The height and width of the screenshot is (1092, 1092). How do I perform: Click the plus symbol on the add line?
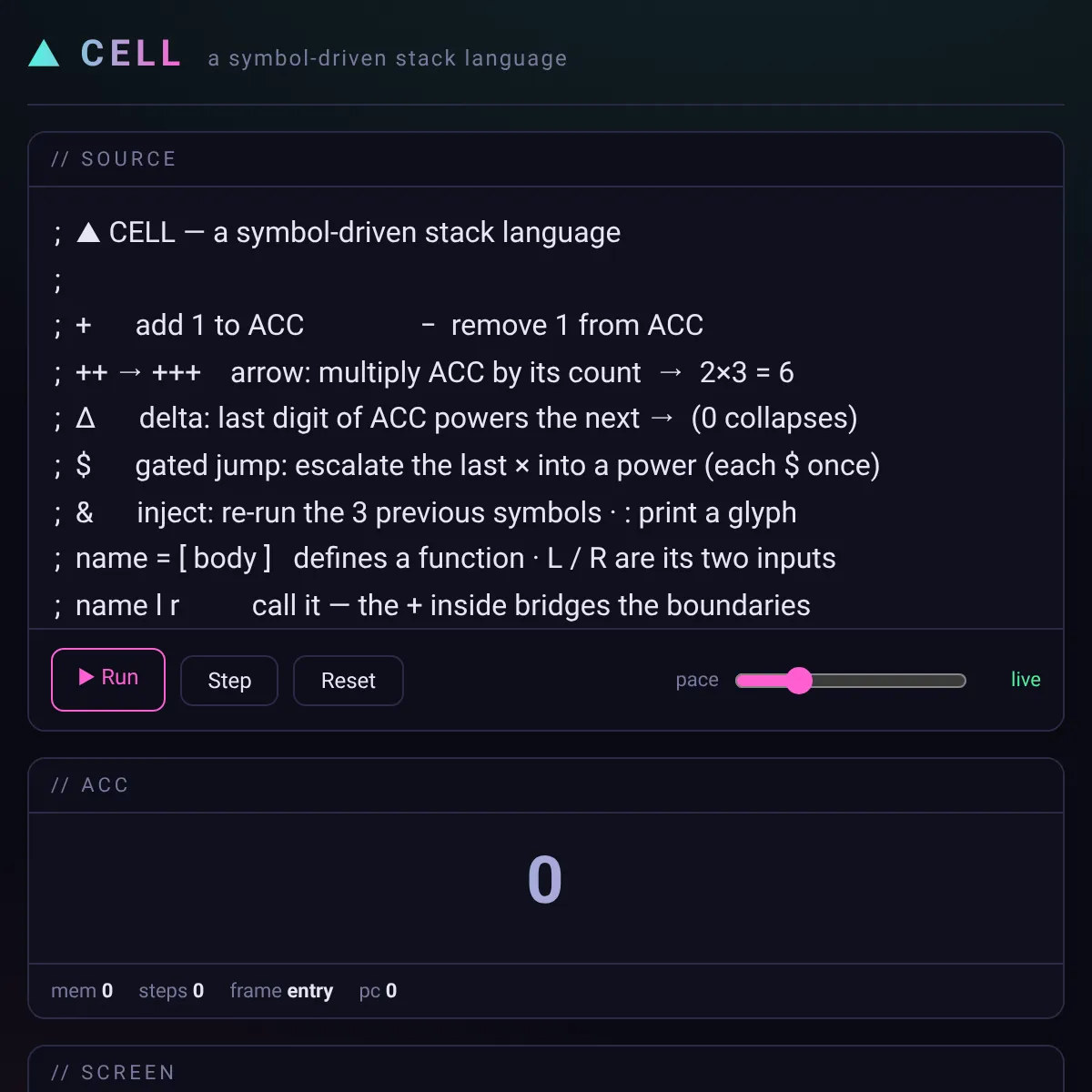click(84, 325)
